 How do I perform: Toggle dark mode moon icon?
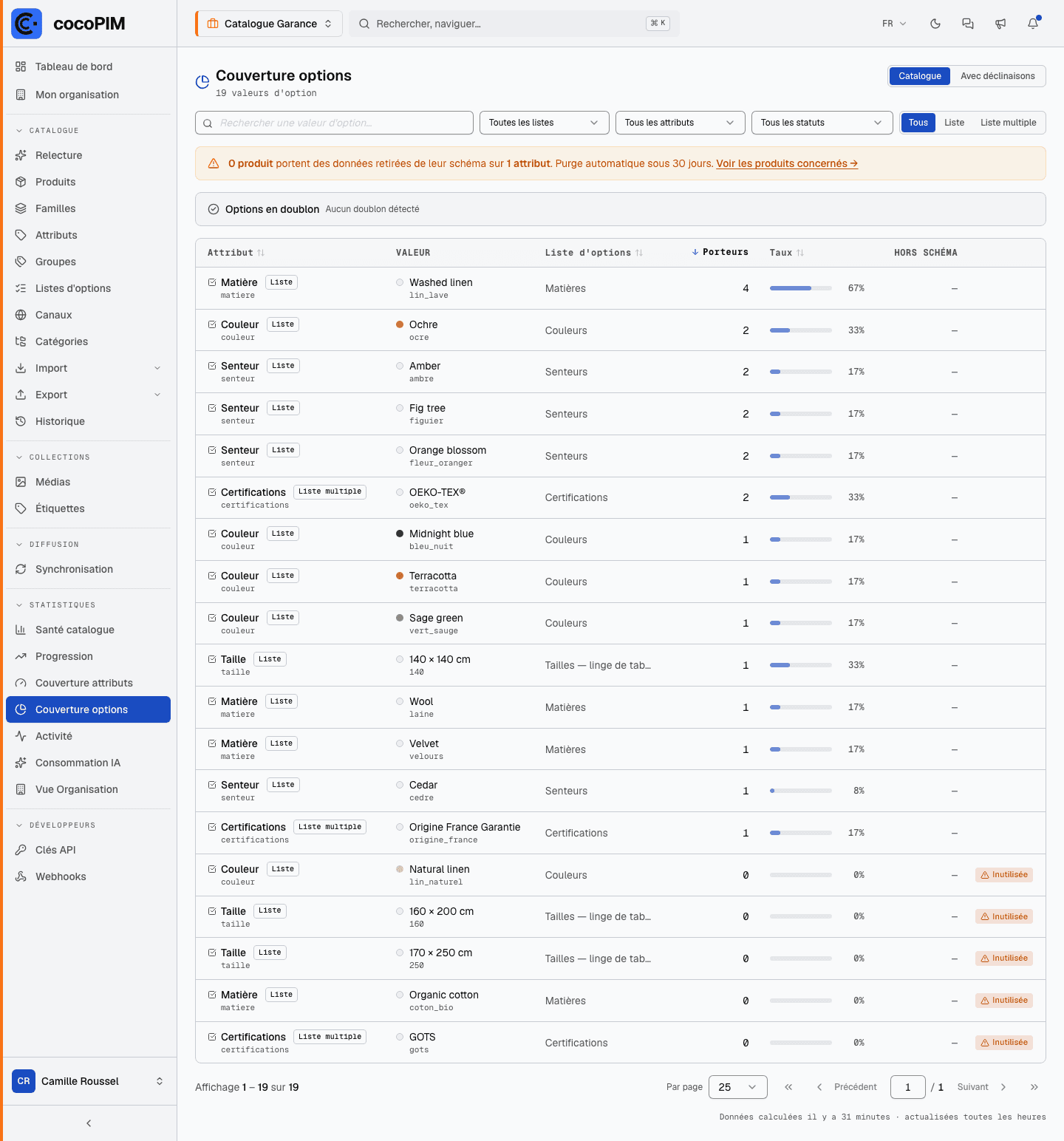click(935, 24)
